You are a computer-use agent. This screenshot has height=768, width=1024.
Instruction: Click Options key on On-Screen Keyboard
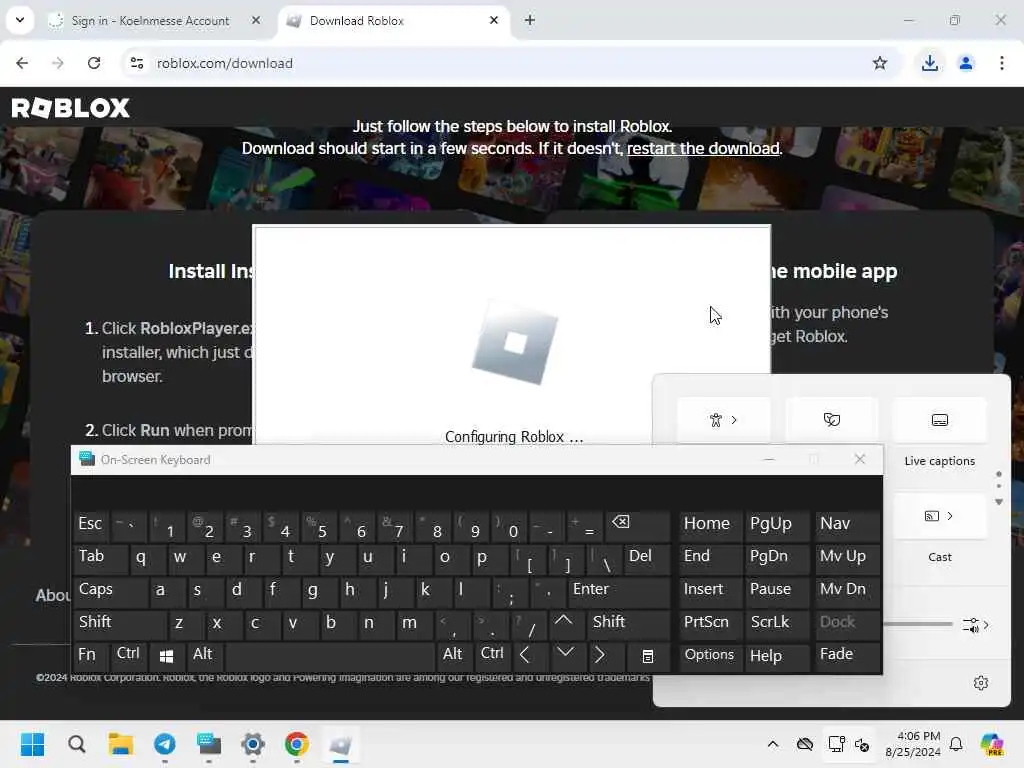click(710, 656)
